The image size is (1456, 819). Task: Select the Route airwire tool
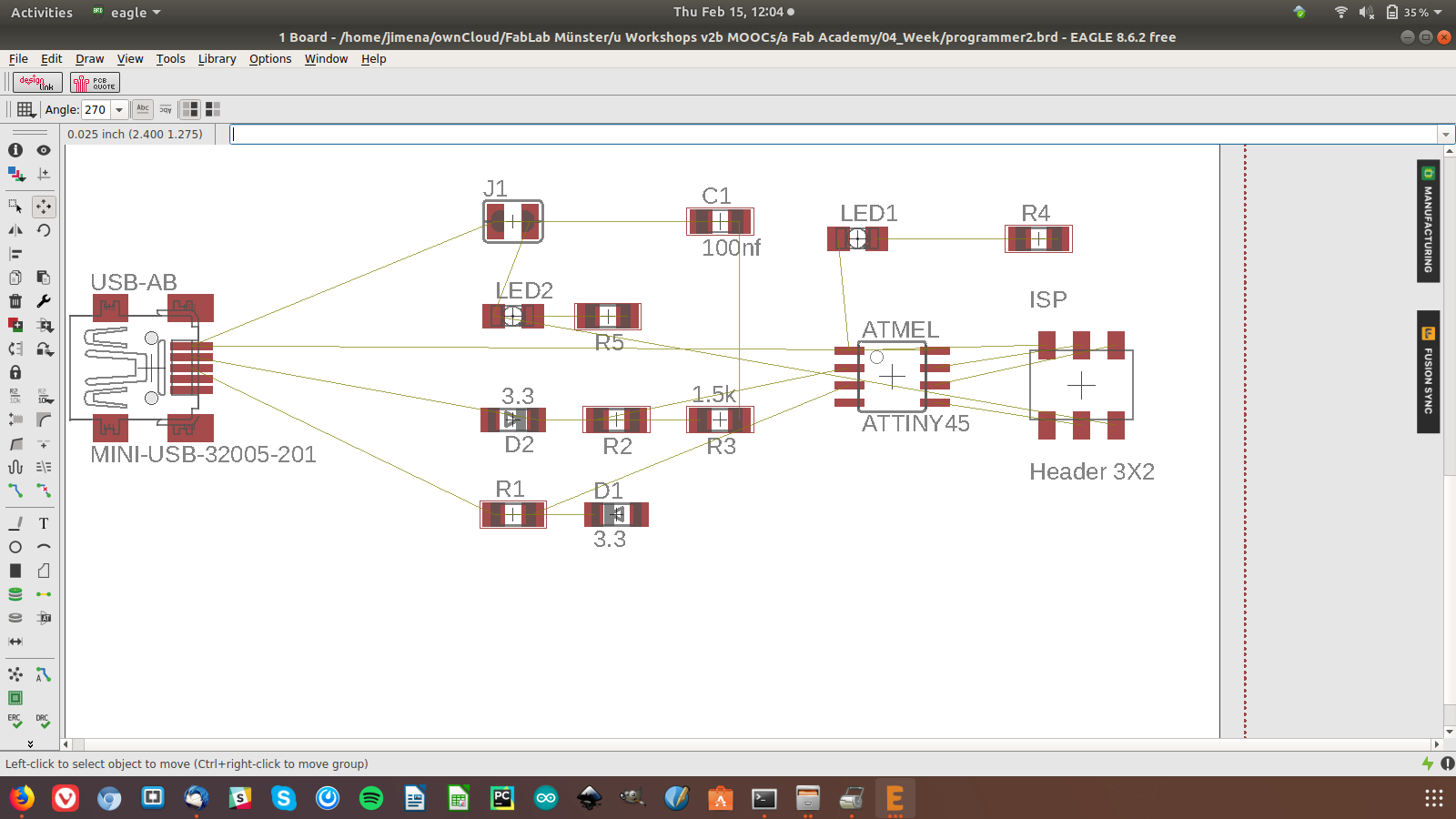(x=15, y=490)
